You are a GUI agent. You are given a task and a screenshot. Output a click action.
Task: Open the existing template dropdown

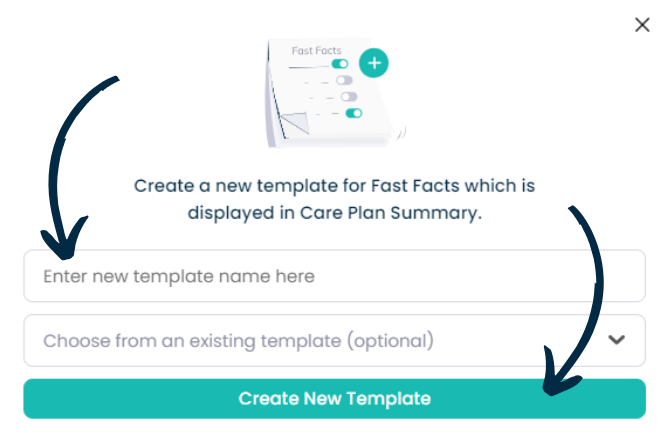tap(334, 341)
